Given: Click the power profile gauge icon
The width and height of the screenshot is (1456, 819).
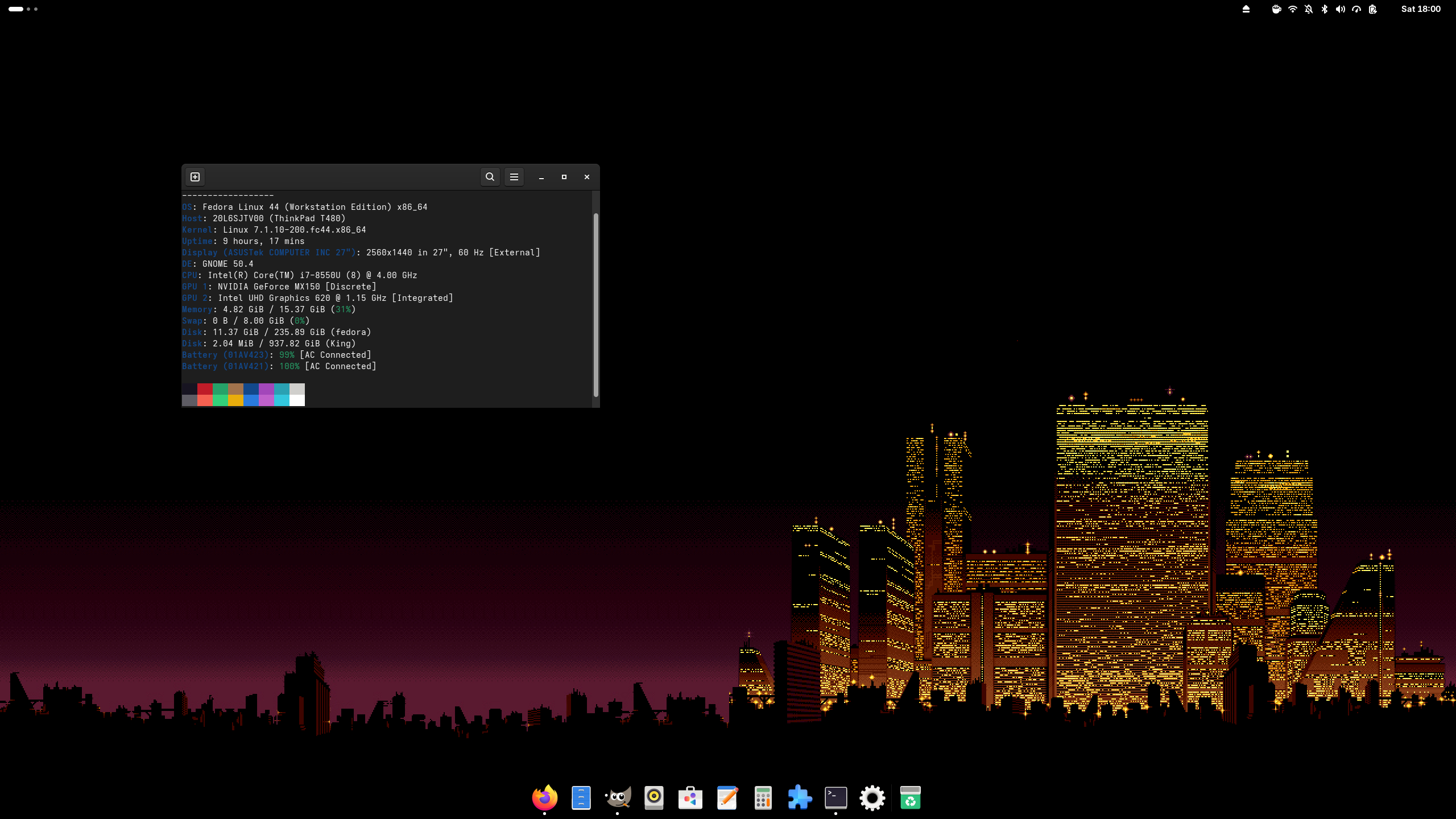Looking at the screenshot, I should (1356, 9).
